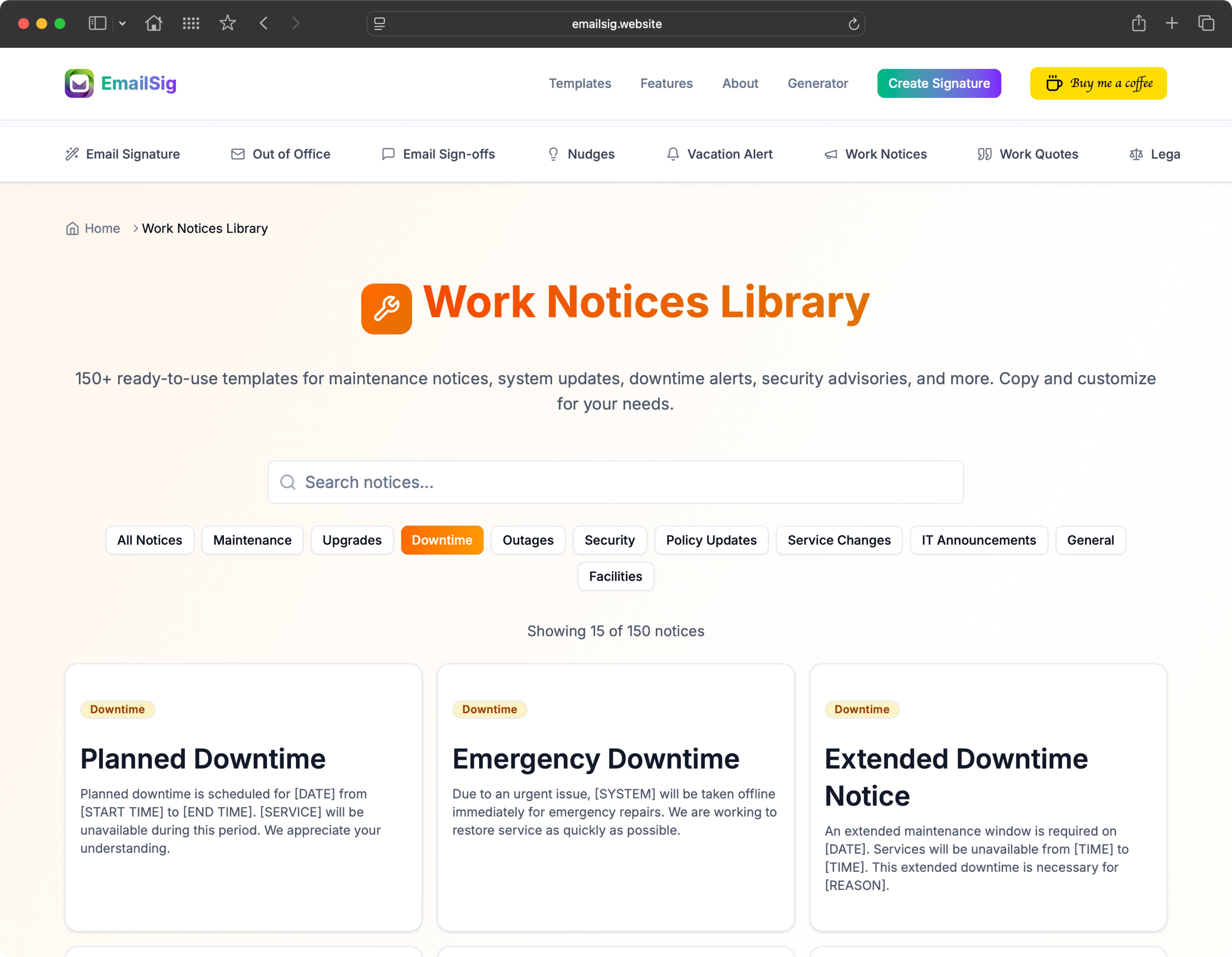Image resolution: width=1232 pixels, height=957 pixels.
Task: Enable the Facilities filter
Action: 615,576
